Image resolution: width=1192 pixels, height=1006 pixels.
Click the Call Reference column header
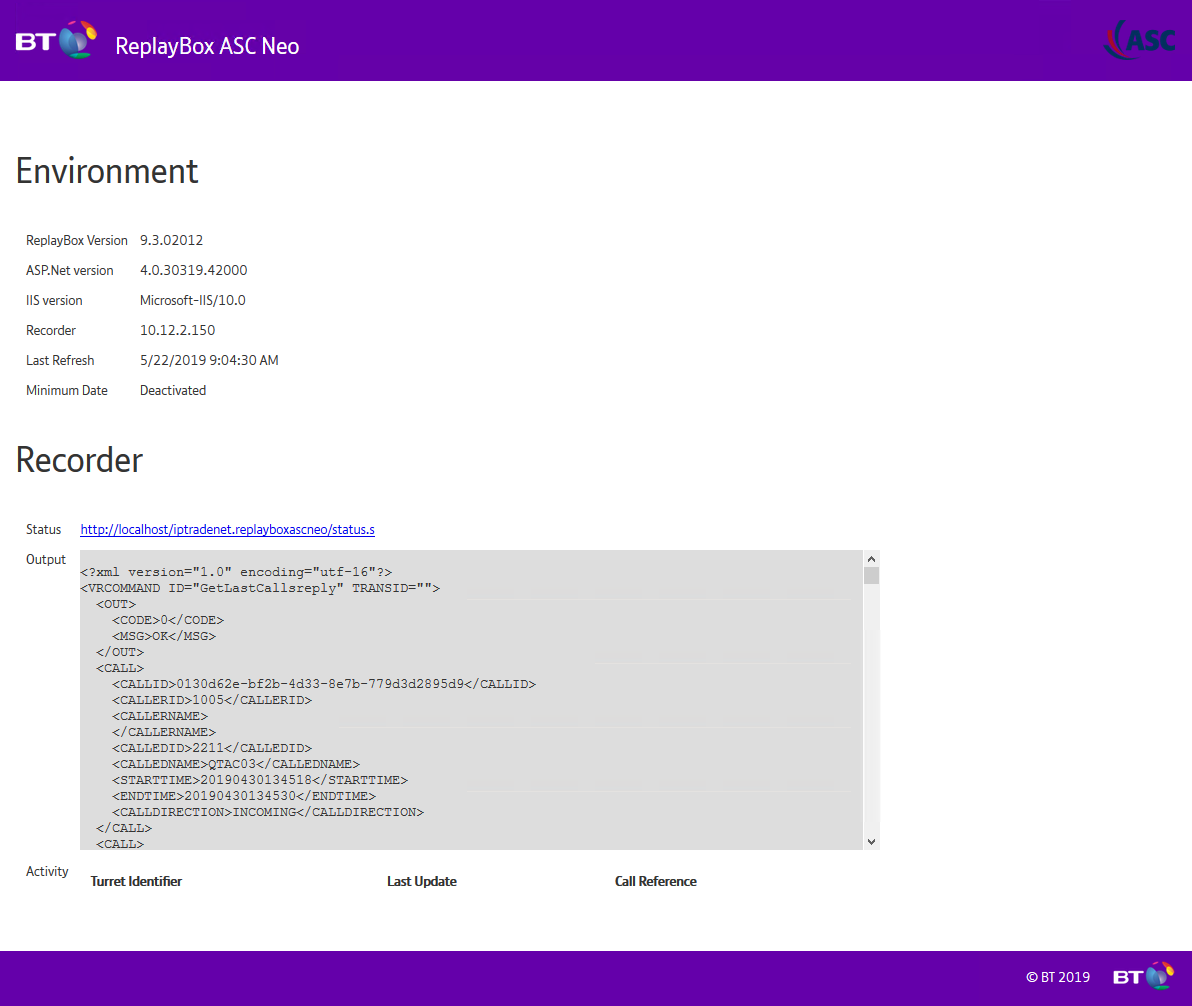point(655,881)
